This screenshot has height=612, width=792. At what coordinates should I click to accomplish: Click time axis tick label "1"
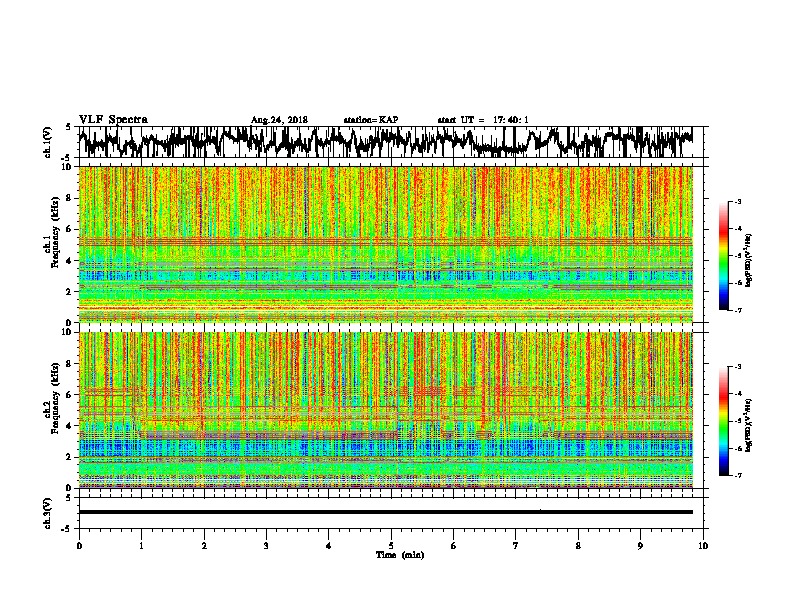141,546
